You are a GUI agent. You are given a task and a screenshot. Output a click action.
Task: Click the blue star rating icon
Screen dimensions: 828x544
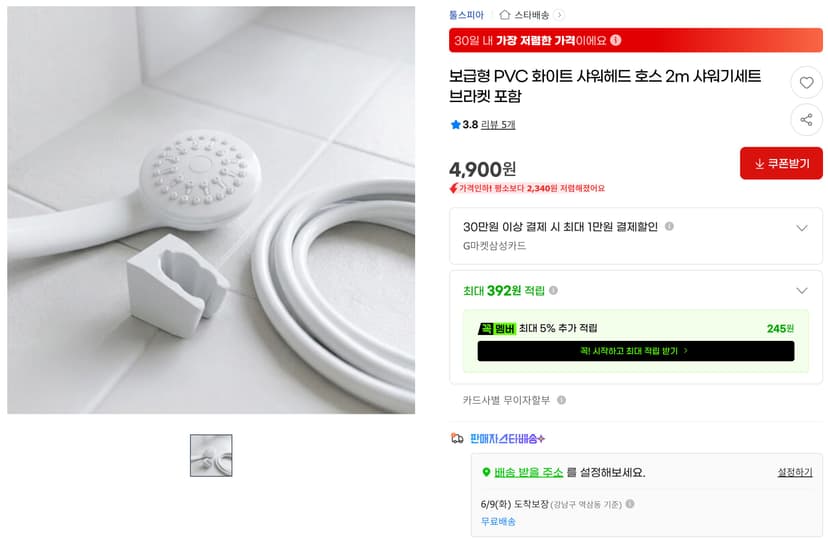[x=455, y=125]
